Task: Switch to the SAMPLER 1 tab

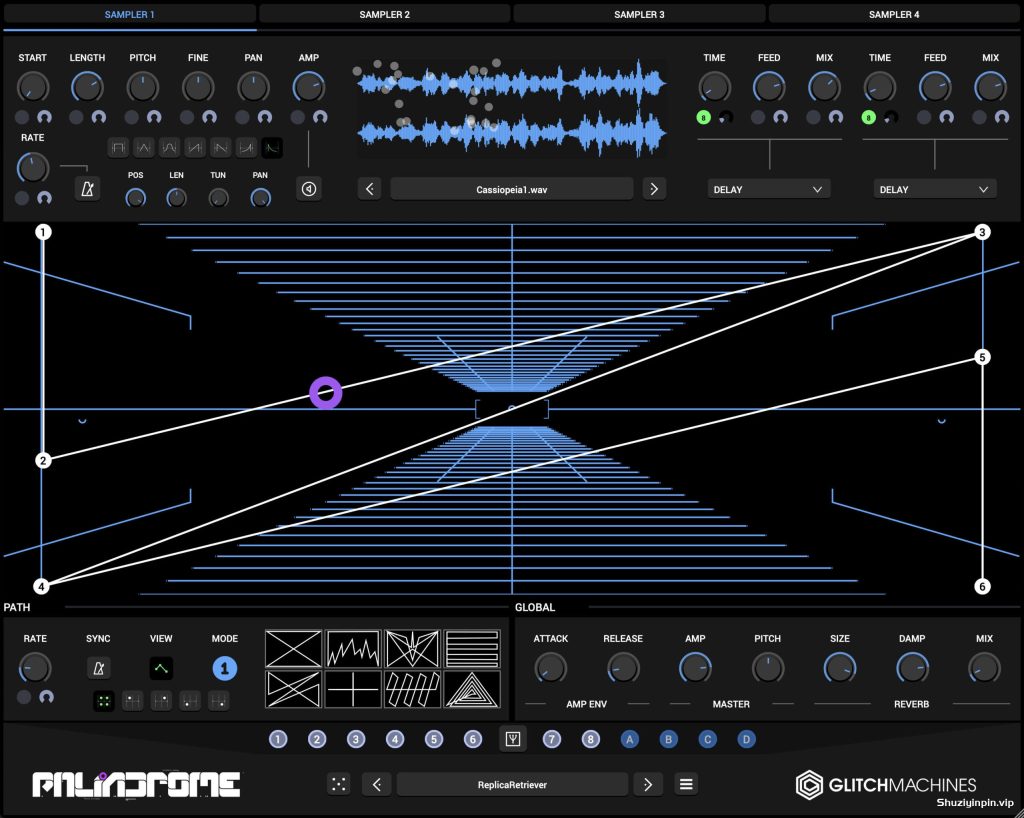Action: tap(129, 14)
